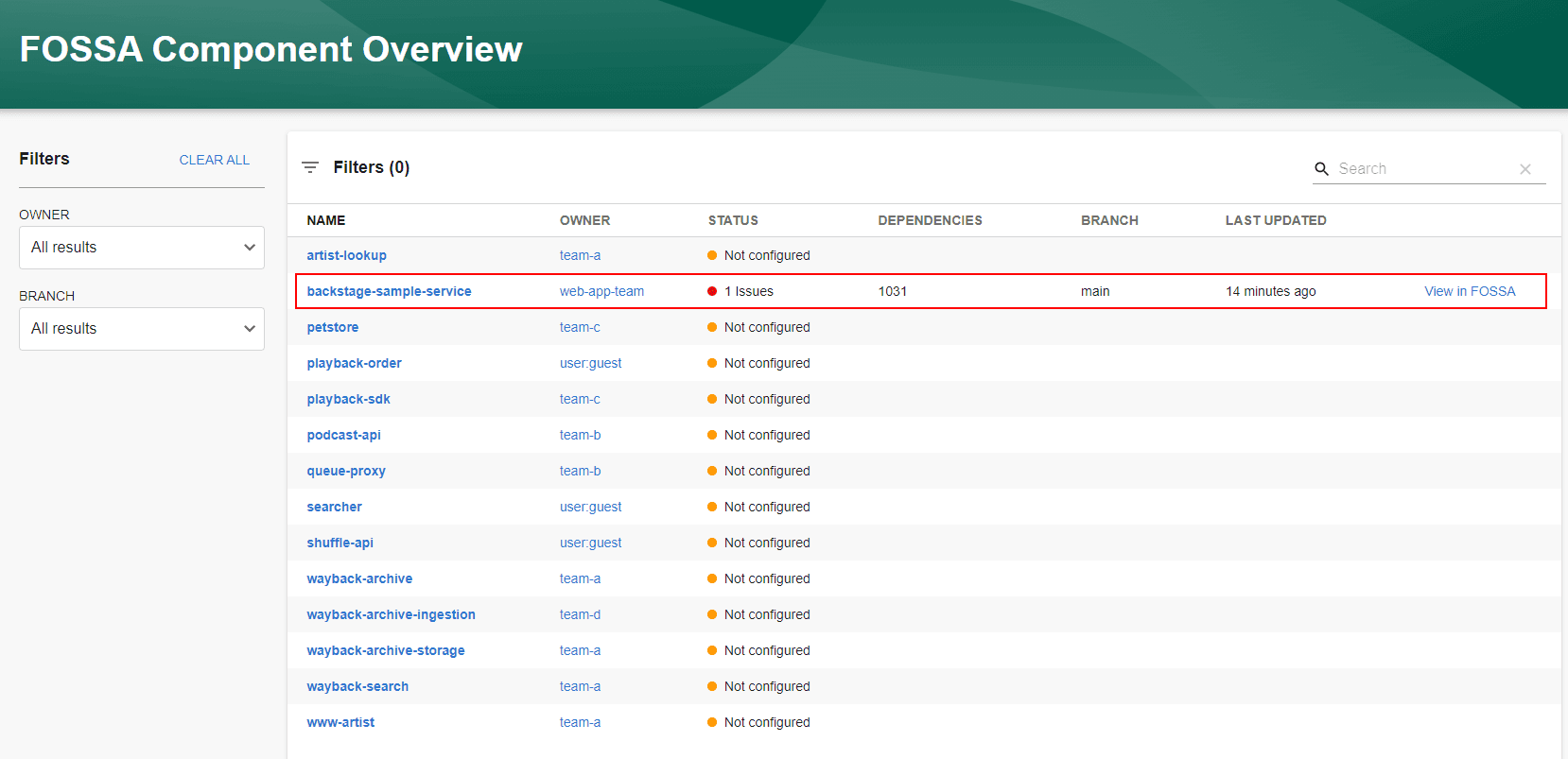Screen dimensions: 1568x759
Task: Open team-a owner of www-artist
Action: (x=580, y=722)
